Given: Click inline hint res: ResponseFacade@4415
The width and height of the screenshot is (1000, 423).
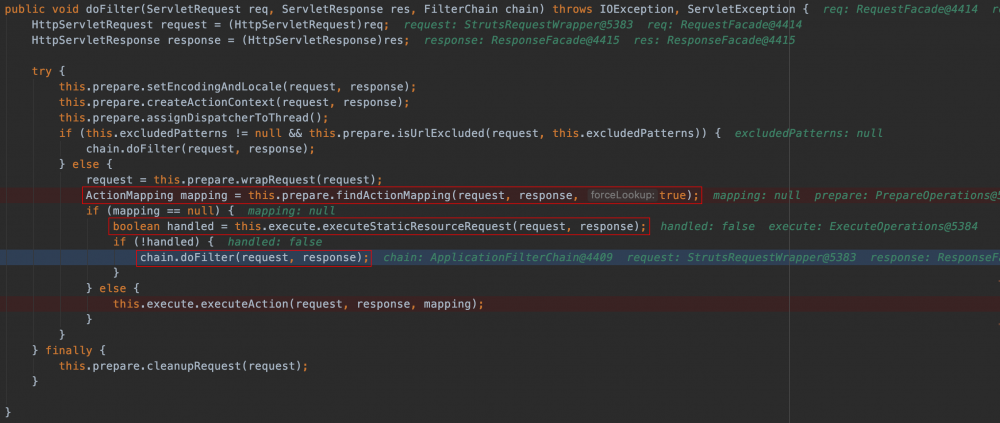Looking at the screenshot, I should (x=714, y=40).
